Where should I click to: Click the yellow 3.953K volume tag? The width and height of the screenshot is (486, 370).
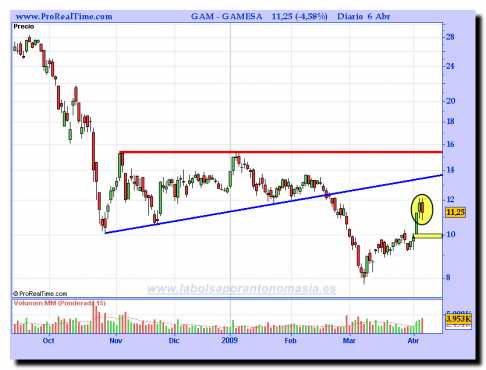point(458,319)
